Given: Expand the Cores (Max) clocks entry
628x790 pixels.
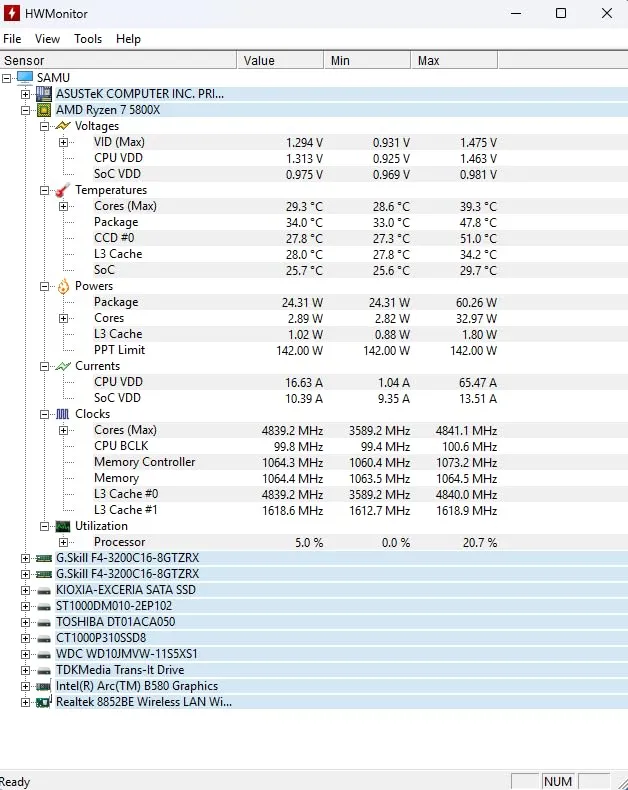Looking at the screenshot, I should tap(64, 430).
